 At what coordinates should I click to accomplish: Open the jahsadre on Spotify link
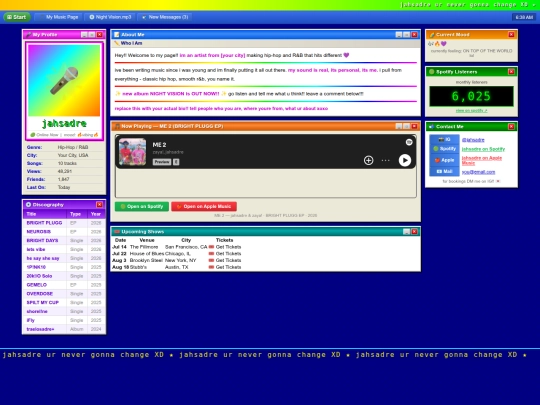(x=483, y=149)
